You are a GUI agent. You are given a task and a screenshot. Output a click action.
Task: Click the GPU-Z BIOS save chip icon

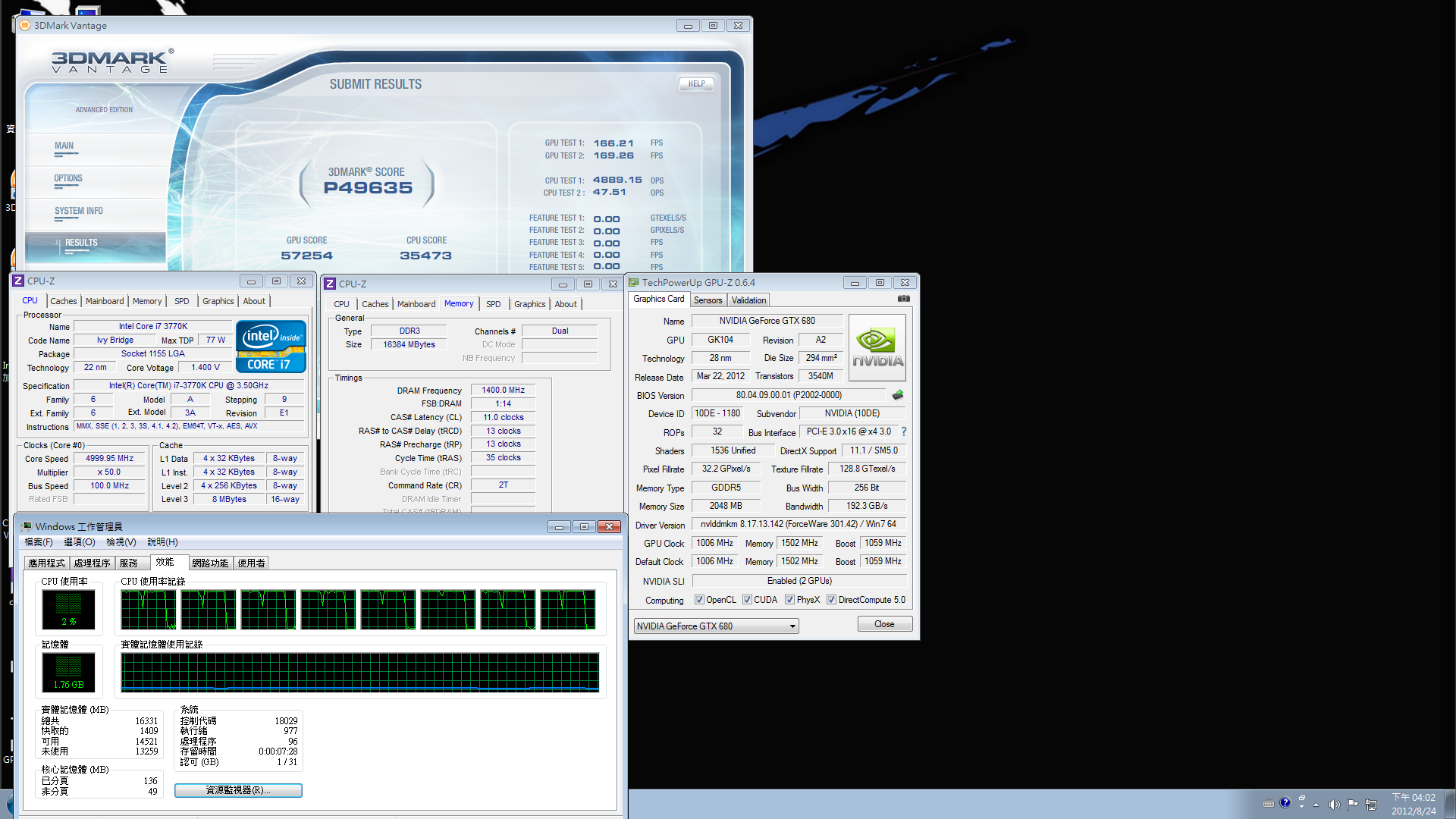point(898,395)
